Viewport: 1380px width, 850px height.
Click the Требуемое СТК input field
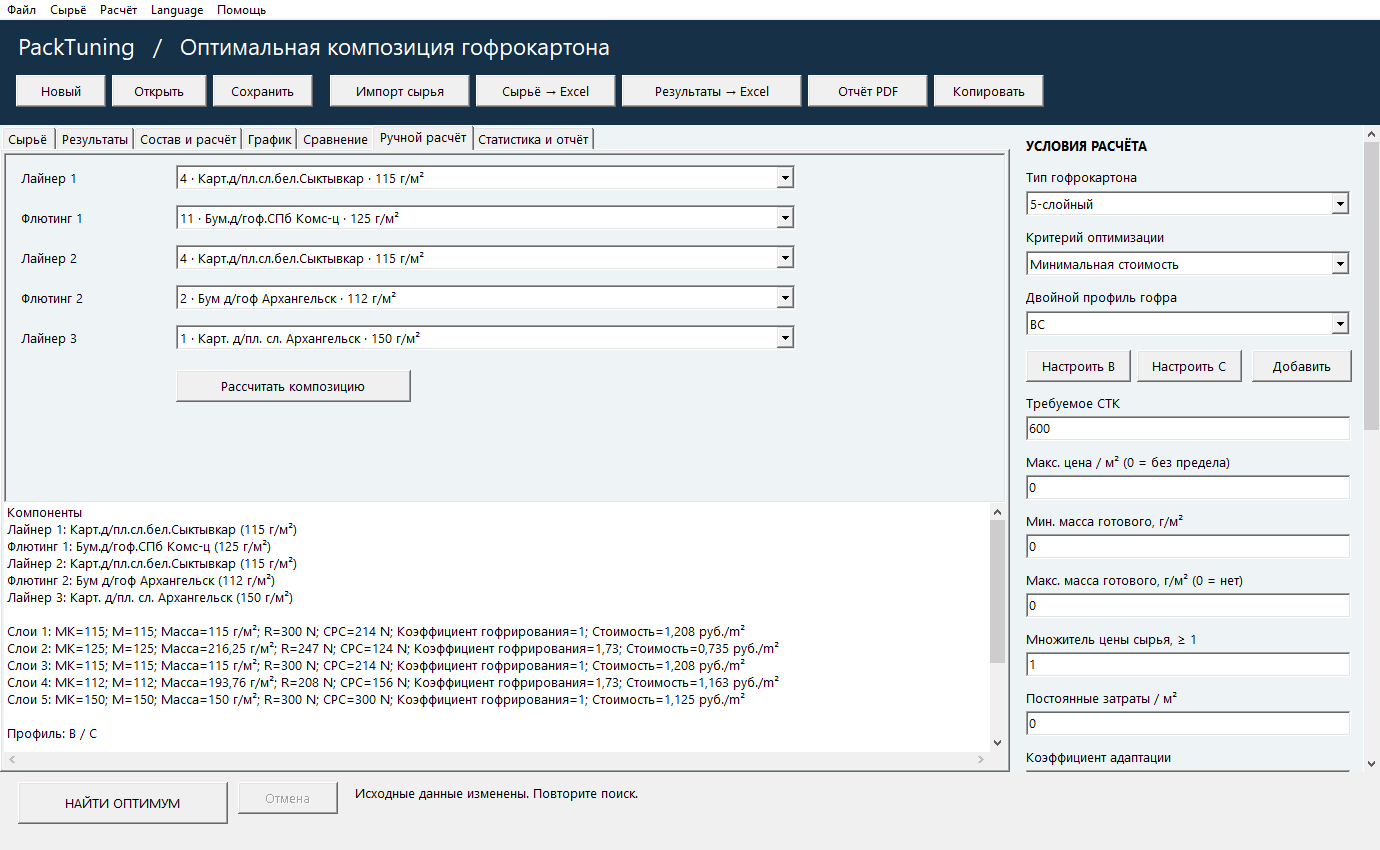(x=1187, y=428)
